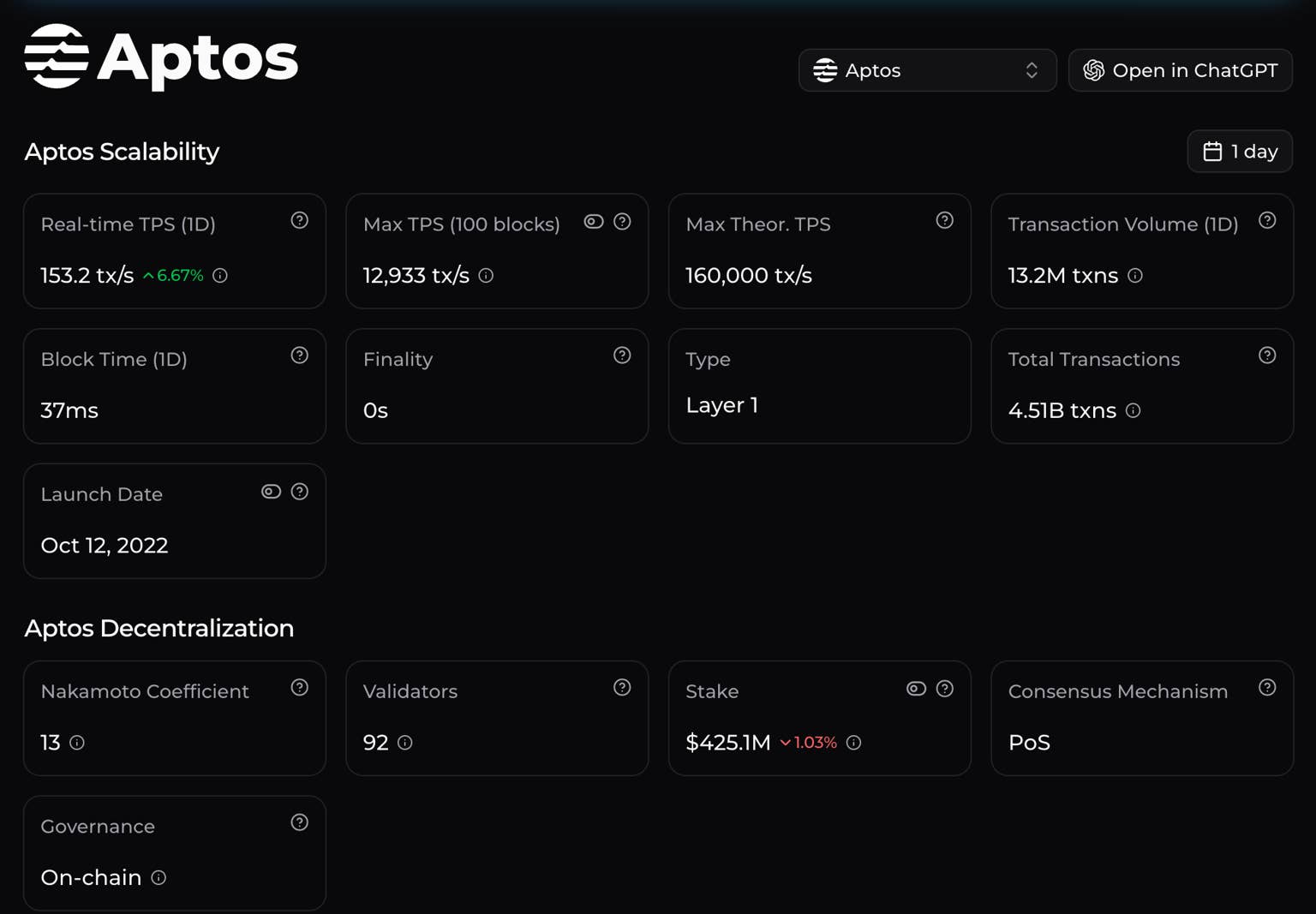This screenshot has width=1316, height=914.
Task: Click the PoS consensus value
Action: coord(1029,743)
